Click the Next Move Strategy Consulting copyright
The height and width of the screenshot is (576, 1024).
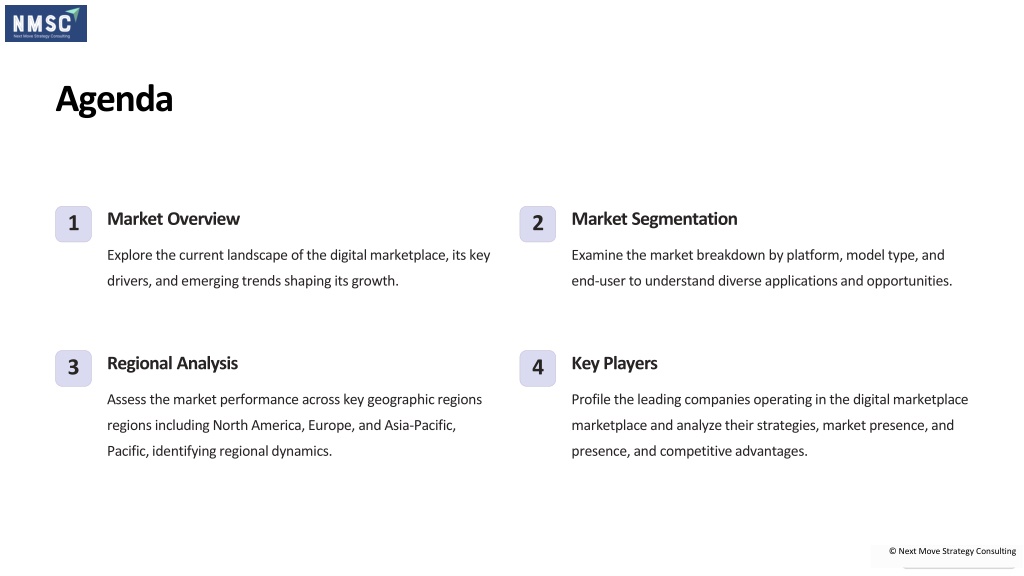tap(952, 551)
